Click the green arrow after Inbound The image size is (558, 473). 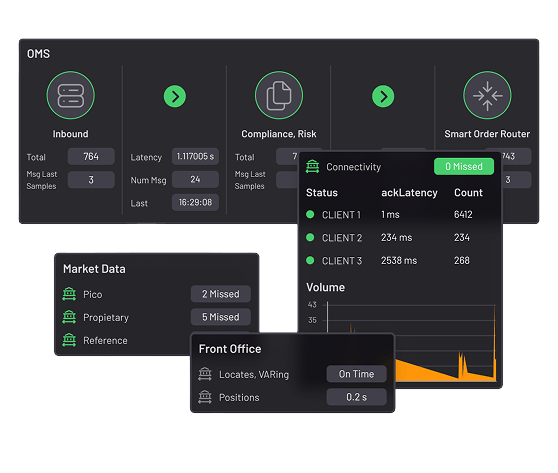click(x=175, y=96)
